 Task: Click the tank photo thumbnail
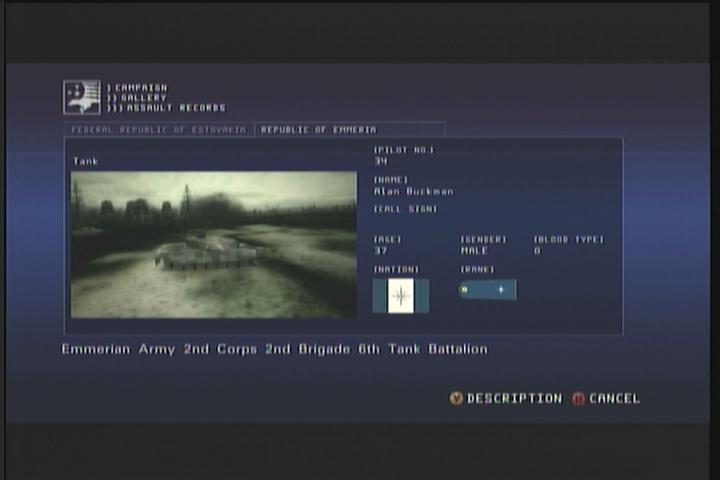[214, 244]
